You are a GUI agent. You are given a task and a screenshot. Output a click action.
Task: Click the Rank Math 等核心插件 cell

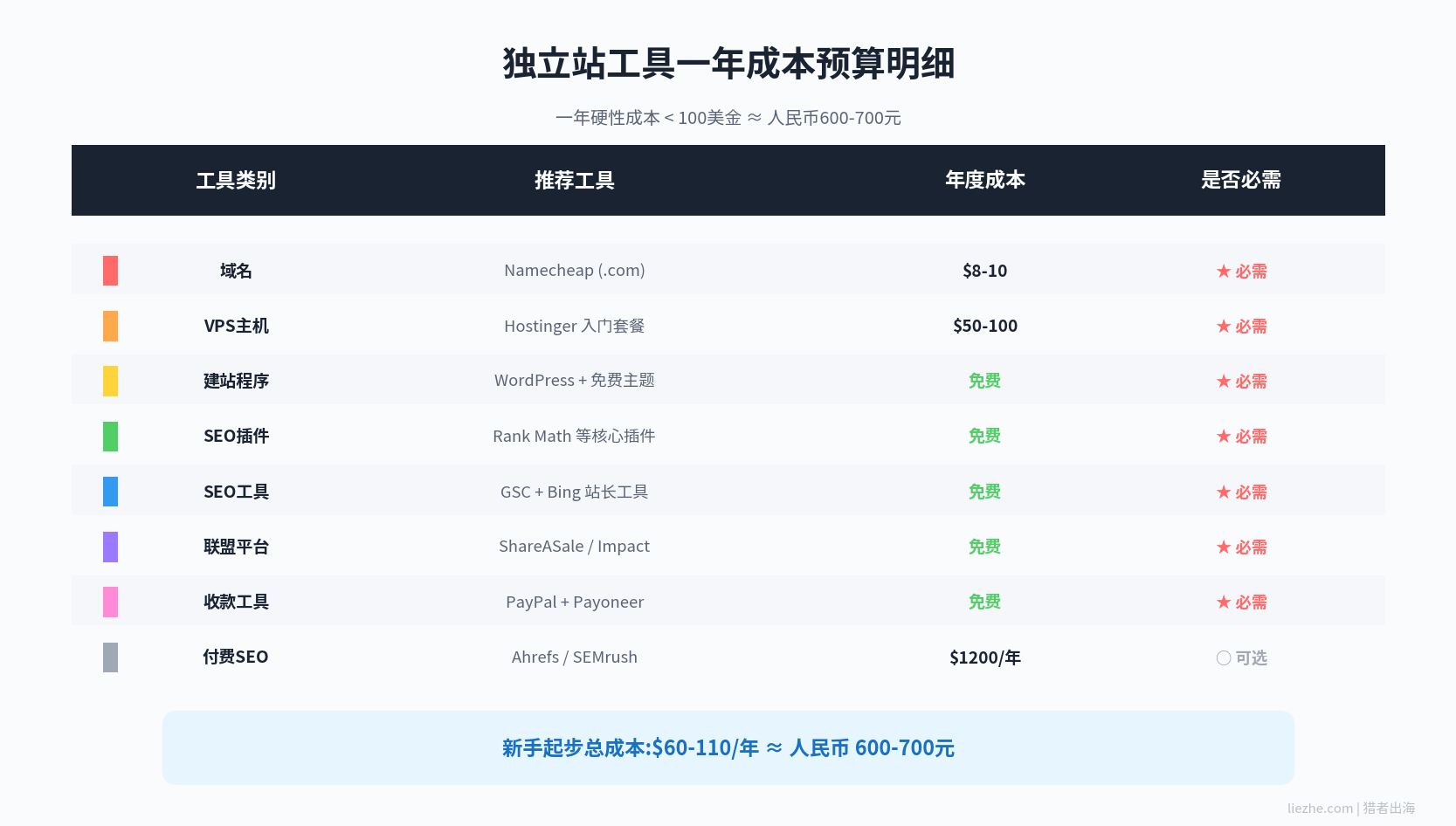pyautogui.click(x=575, y=436)
